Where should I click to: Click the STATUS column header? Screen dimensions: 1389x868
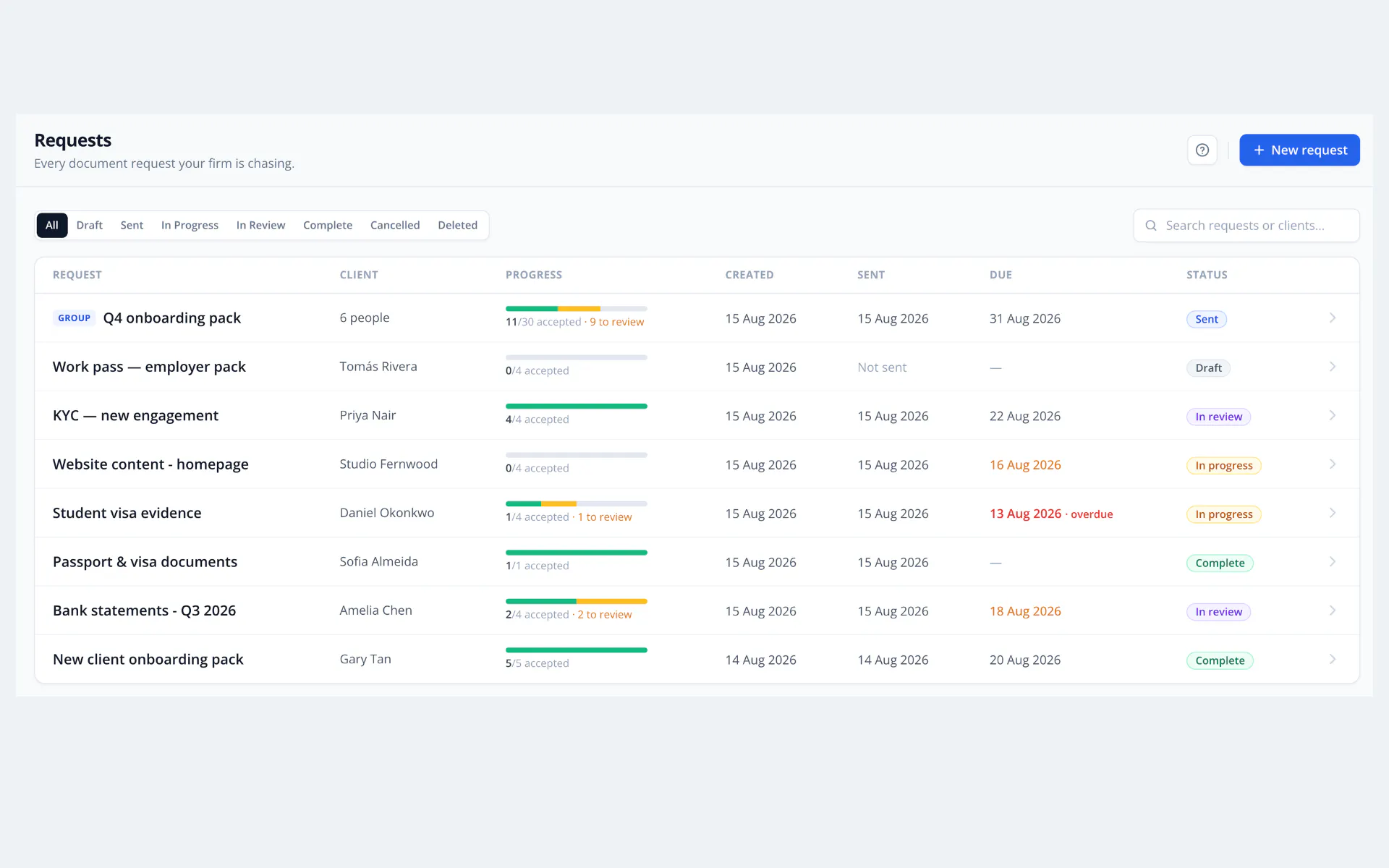(x=1207, y=275)
